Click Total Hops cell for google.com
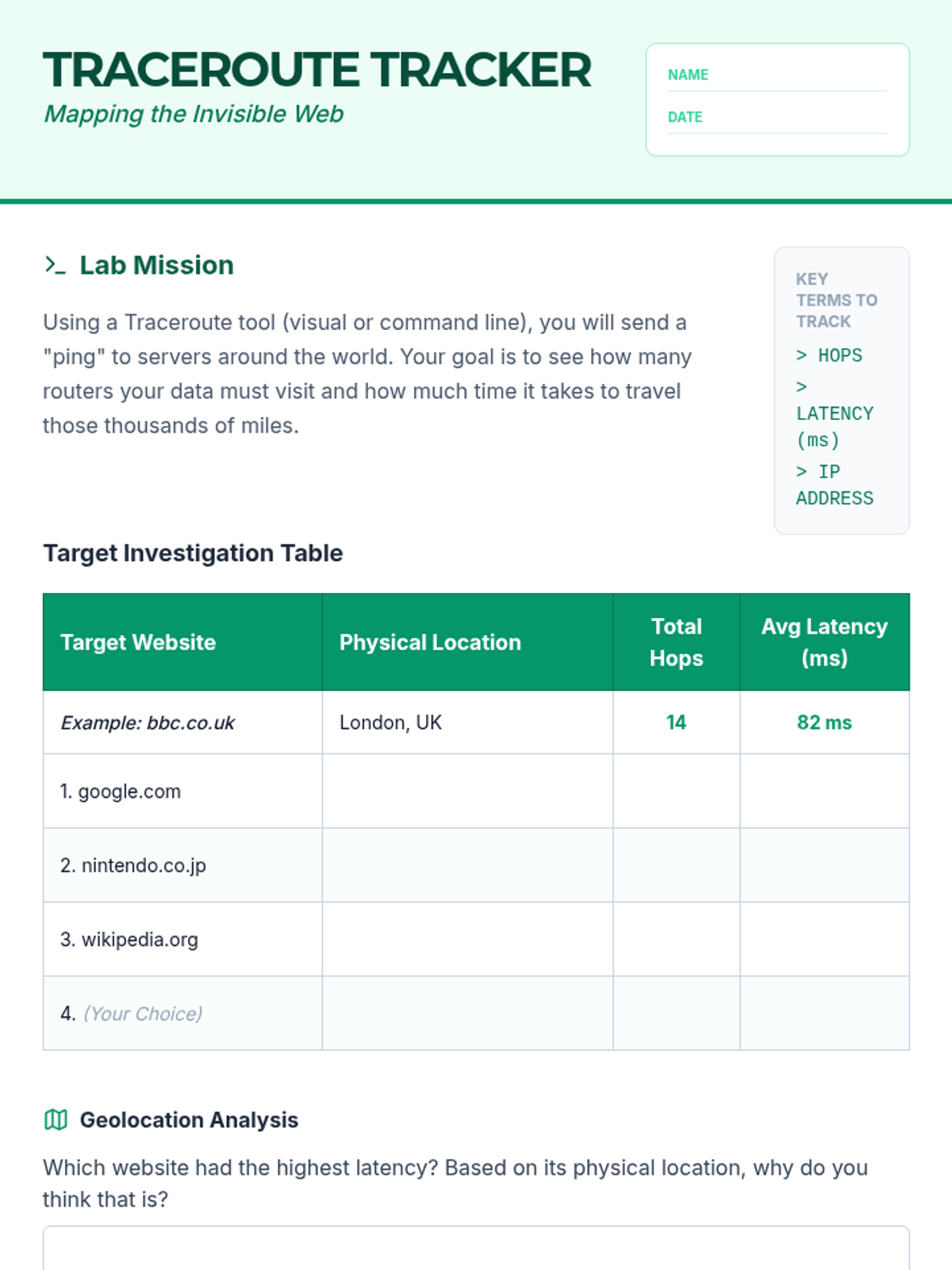The height and width of the screenshot is (1270, 952). (x=676, y=791)
